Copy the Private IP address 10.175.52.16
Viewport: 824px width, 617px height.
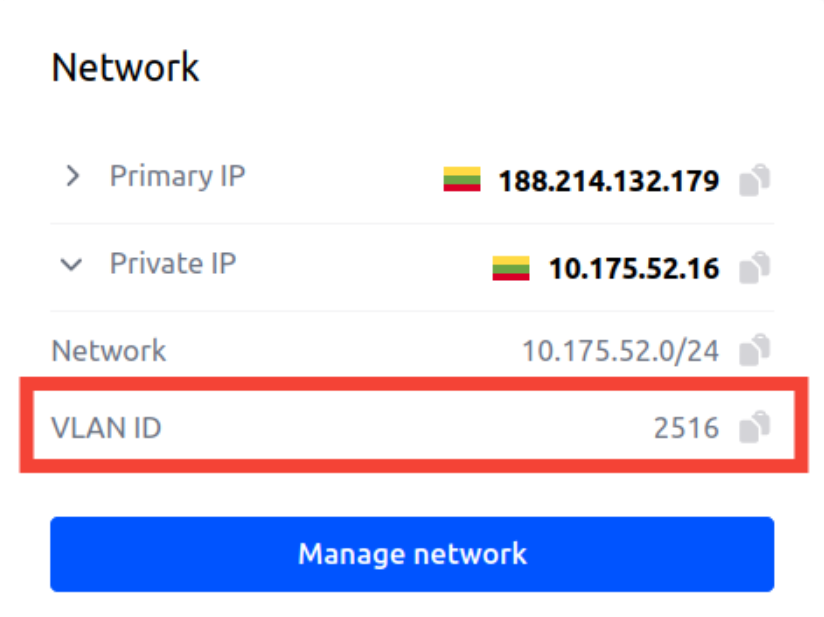click(755, 268)
